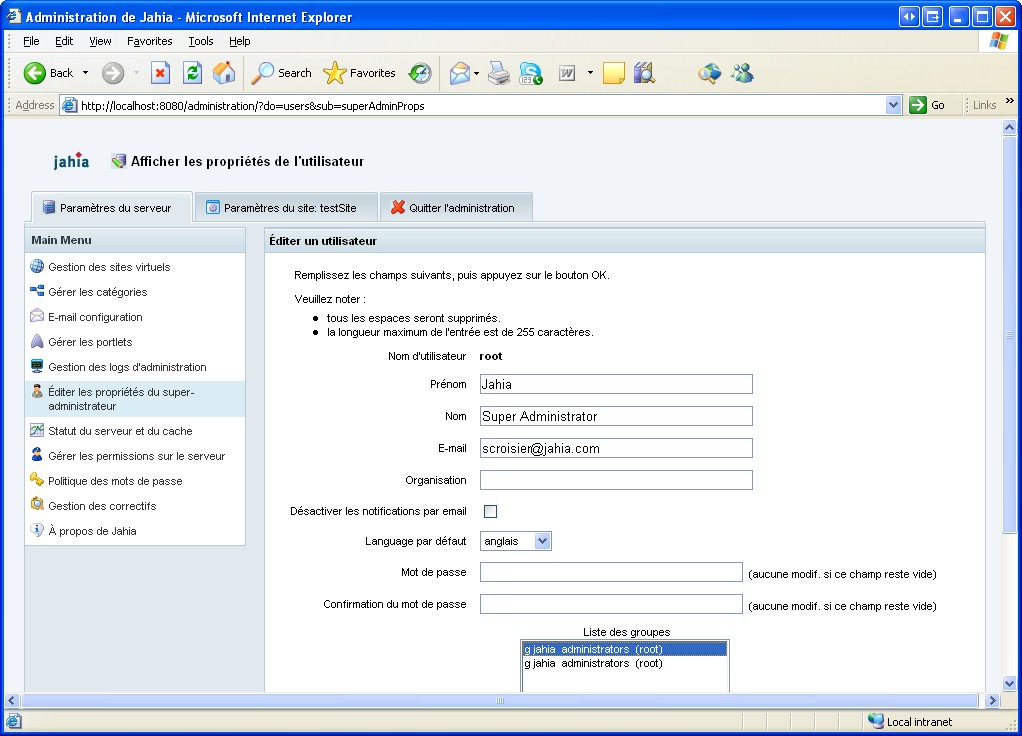
Task: Click the E-mail input field
Action: pyautogui.click(x=616, y=448)
